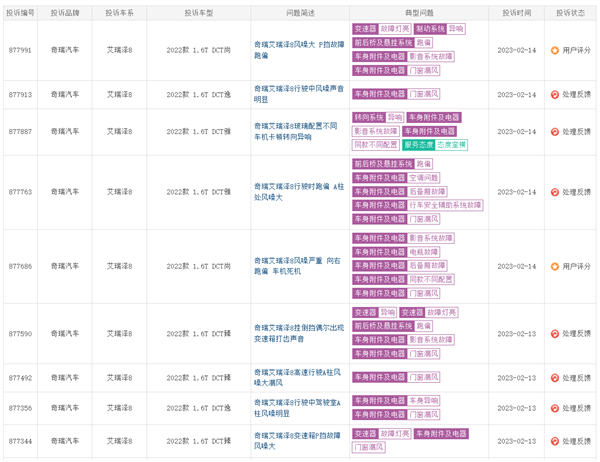Click the 处理反馈 status icon for complaint 877344
The width and height of the screenshot is (600, 462).
tap(554, 441)
